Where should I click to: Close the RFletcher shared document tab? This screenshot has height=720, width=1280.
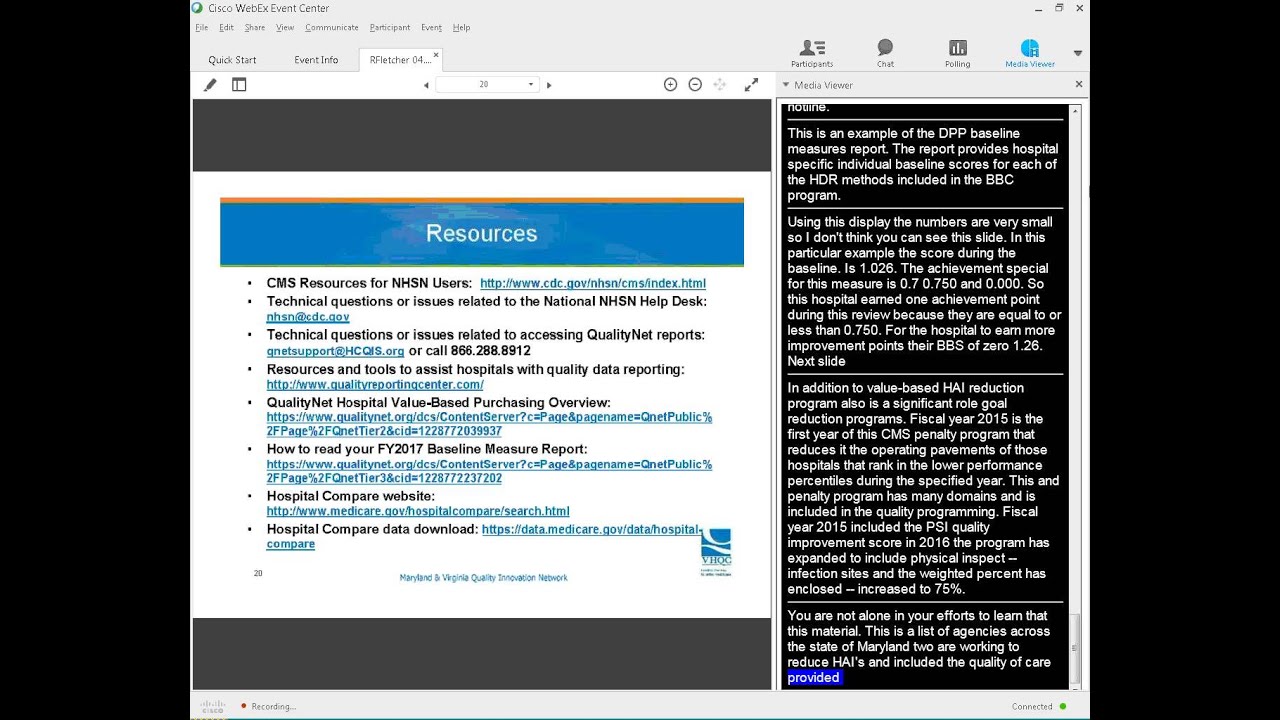[x=436, y=56]
